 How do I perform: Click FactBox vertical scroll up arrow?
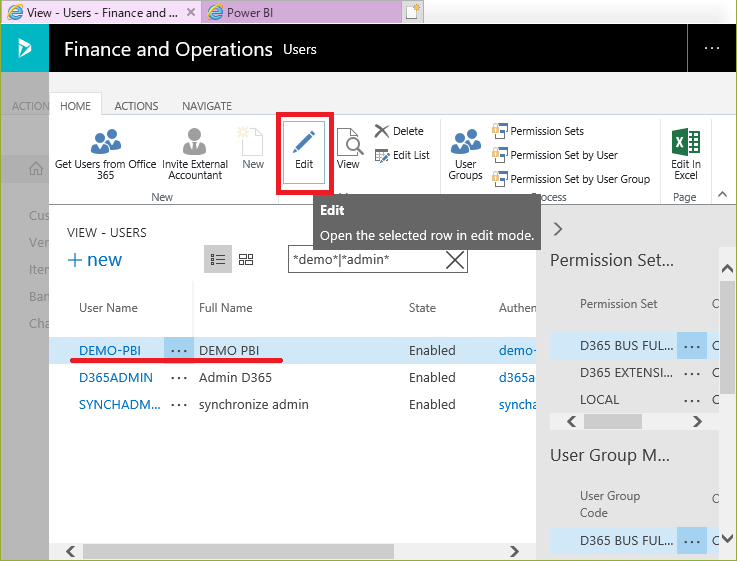tap(727, 268)
